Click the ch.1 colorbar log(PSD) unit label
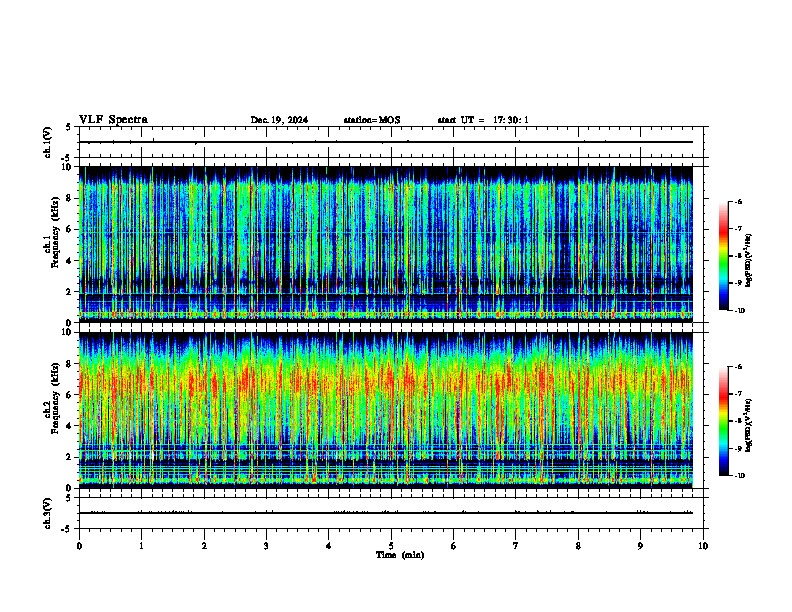The height and width of the screenshot is (612, 792). [749, 261]
